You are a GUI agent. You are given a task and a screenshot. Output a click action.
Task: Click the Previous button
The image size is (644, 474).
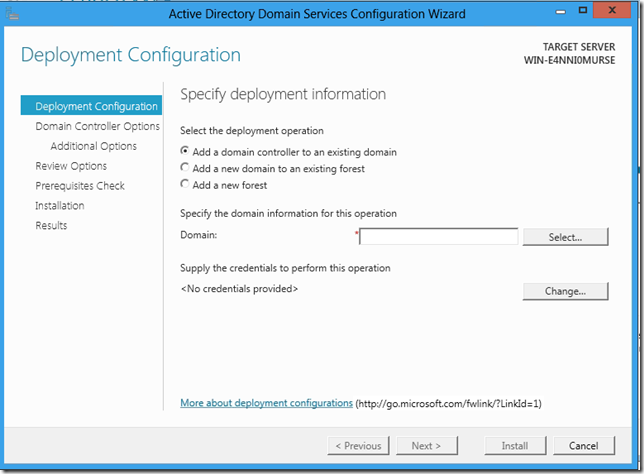359,446
